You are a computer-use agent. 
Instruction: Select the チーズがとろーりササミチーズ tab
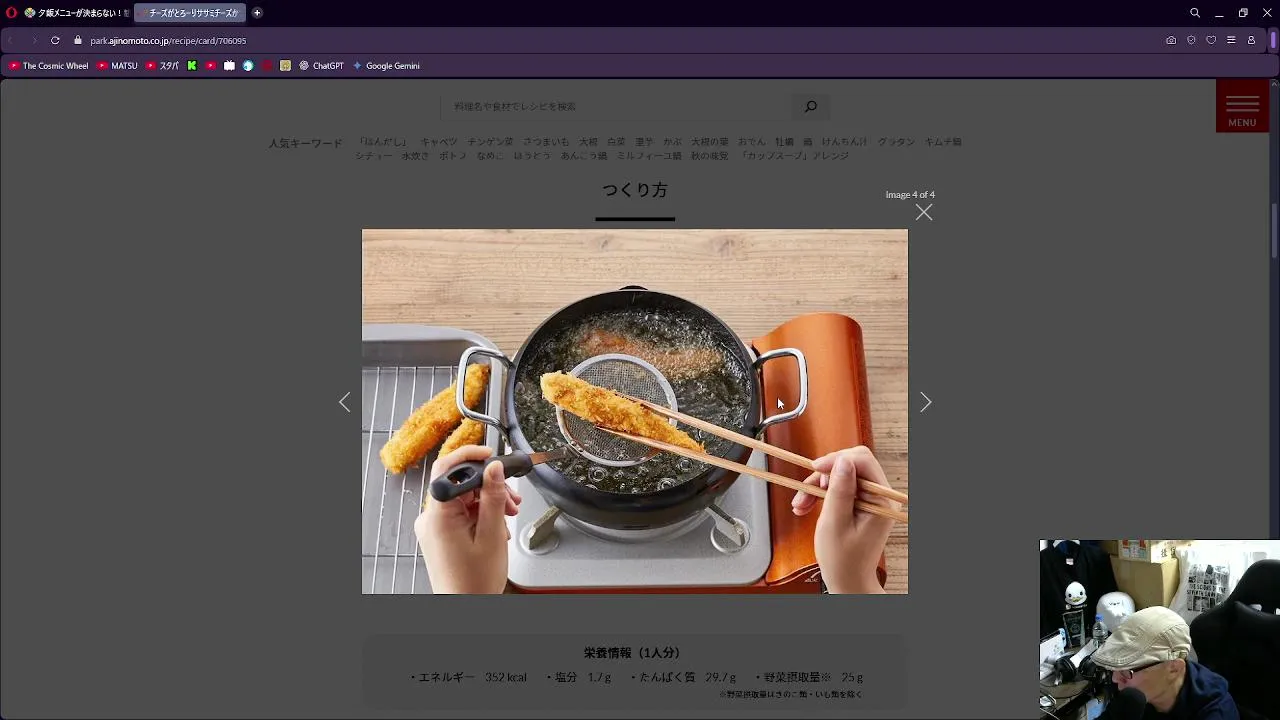pyautogui.click(x=190, y=13)
